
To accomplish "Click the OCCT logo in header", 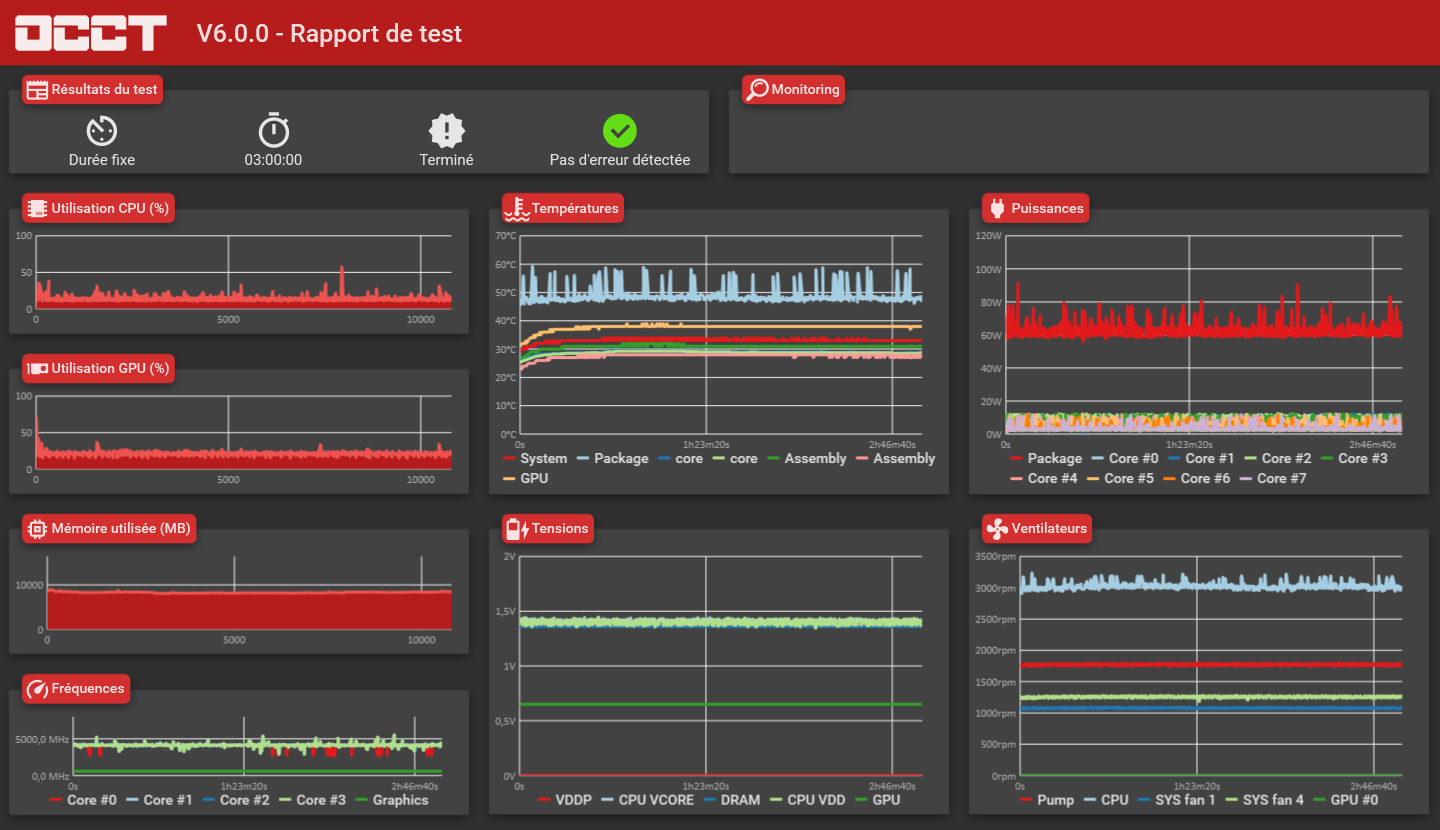I will pos(90,33).
